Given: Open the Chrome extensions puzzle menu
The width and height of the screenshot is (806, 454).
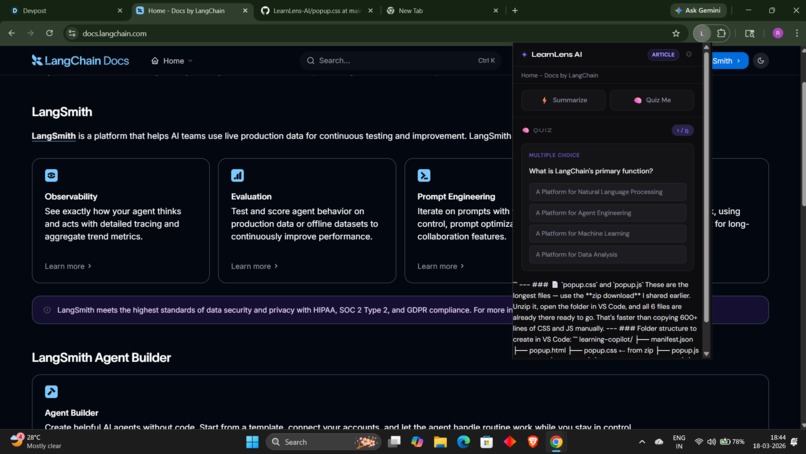Looking at the screenshot, I should point(721,33).
